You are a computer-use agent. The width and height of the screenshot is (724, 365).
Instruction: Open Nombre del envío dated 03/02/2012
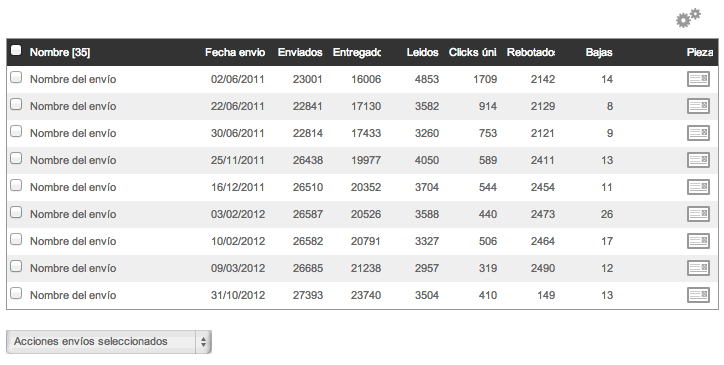tap(73, 214)
